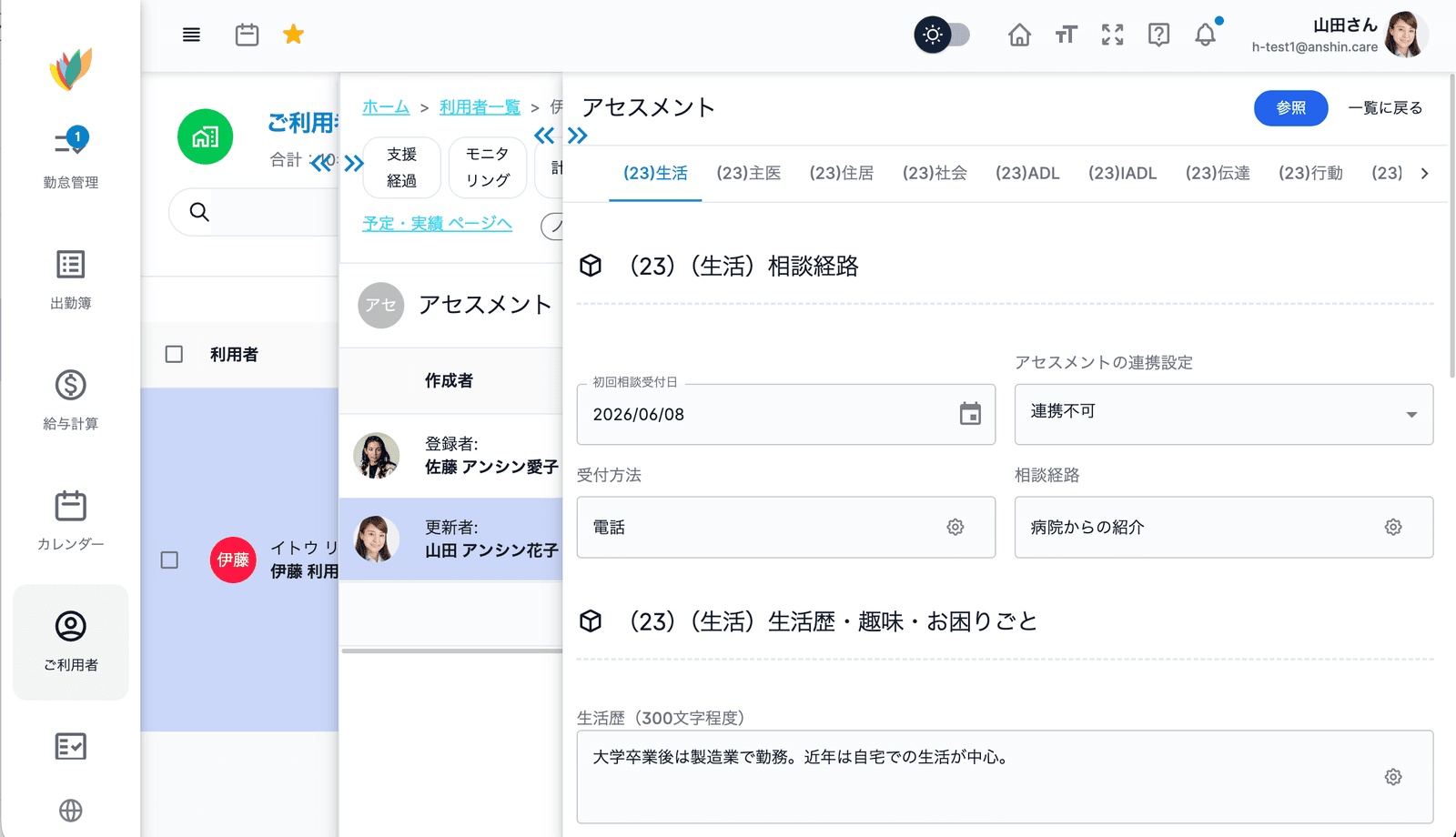Collapse panel with left double chevron near breadcrumb
The width and height of the screenshot is (1456, 837).
(544, 136)
